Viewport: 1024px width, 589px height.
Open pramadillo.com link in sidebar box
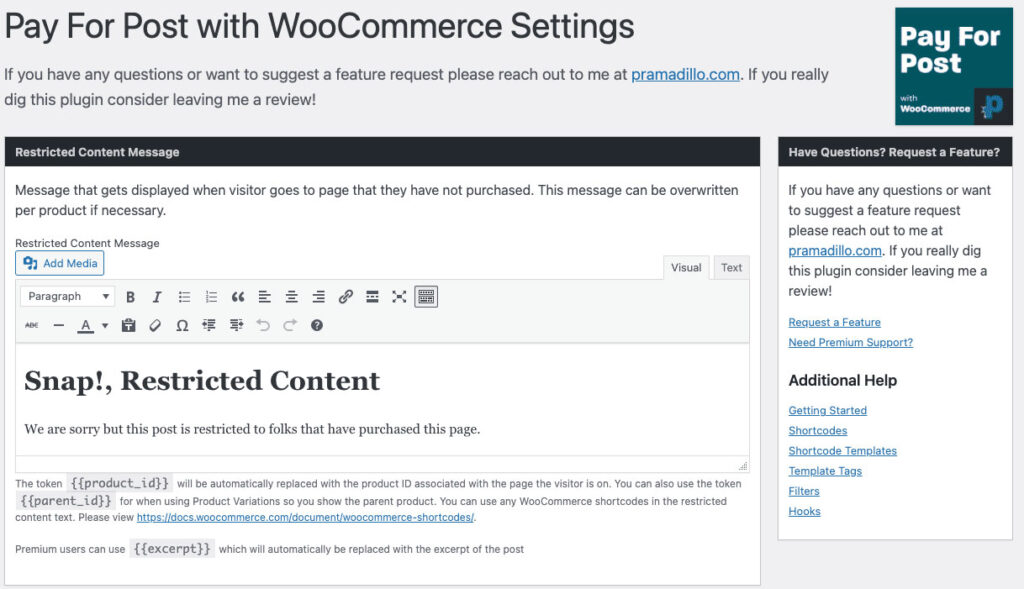coord(835,251)
